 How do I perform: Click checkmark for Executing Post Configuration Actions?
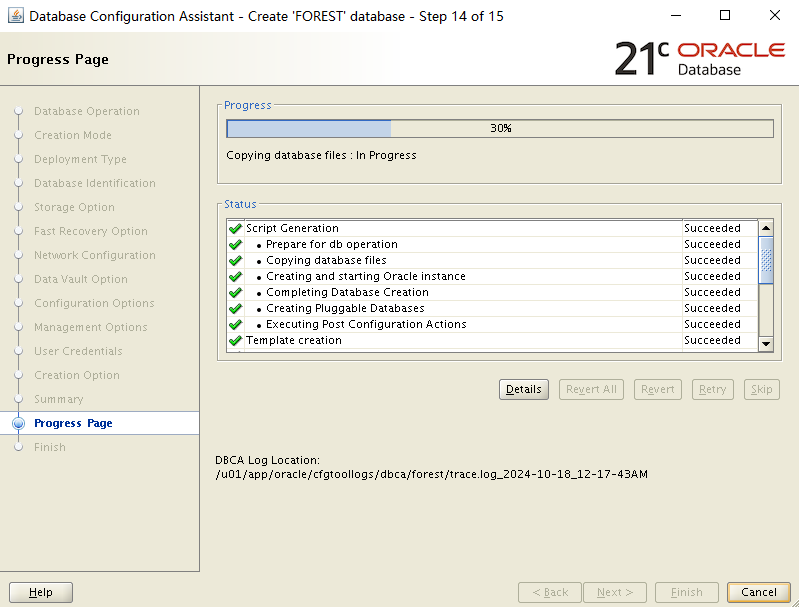pos(235,324)
